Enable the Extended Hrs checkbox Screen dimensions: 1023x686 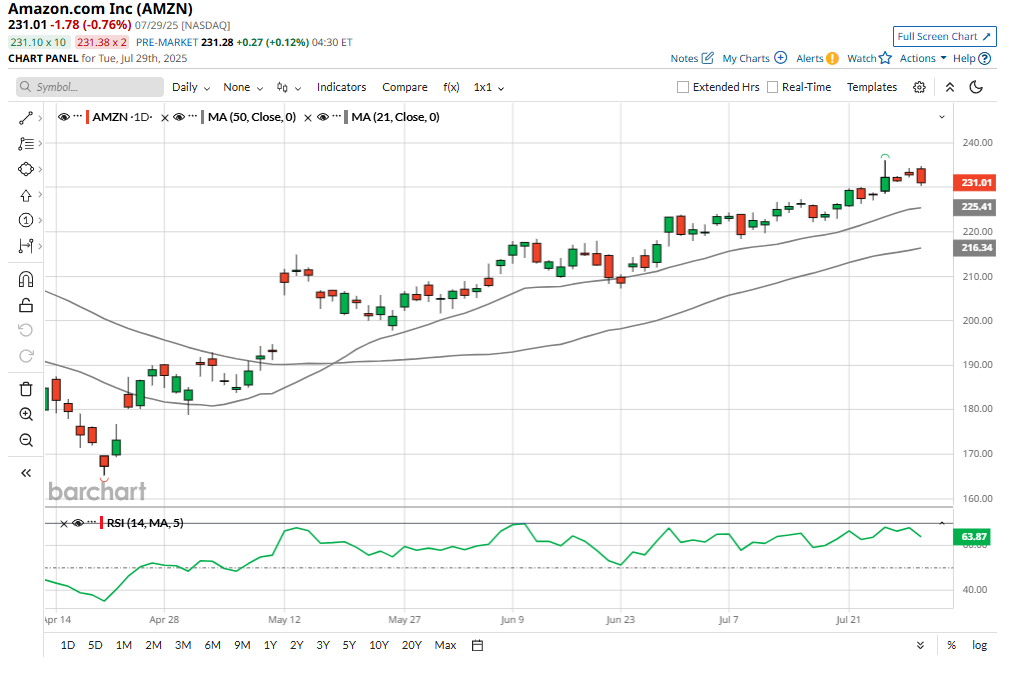pos(683,87)
